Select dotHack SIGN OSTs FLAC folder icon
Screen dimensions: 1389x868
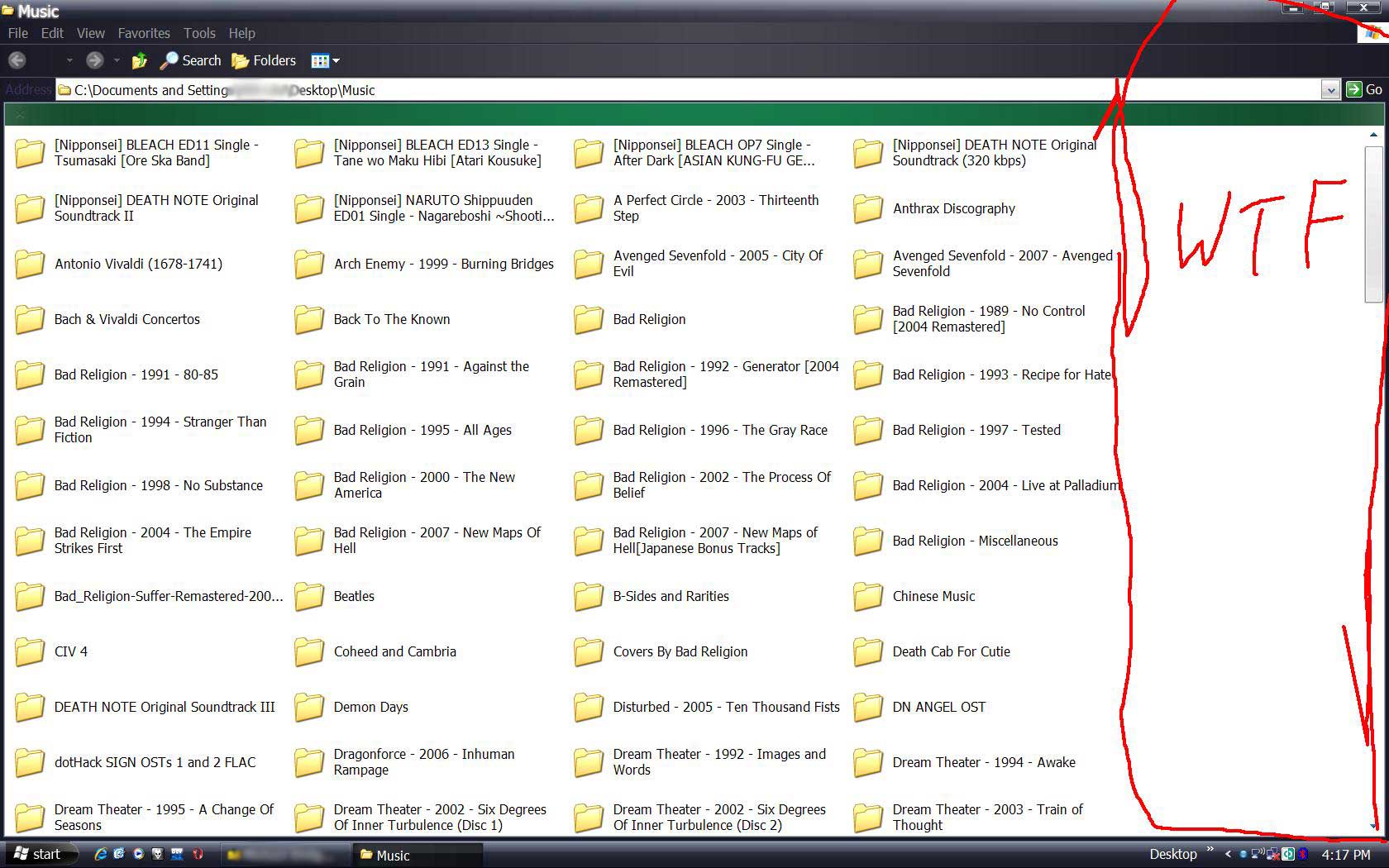pyautogui.click(x=30, y=762)
